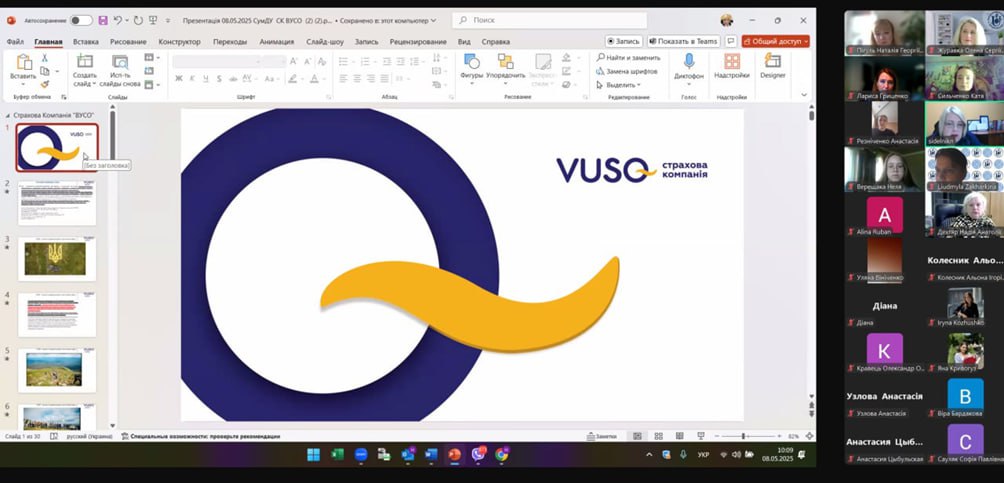Switch to slide sorter view icon
Image resolution: width=1004 pixels, height=483 pixels.
point(658,436)
